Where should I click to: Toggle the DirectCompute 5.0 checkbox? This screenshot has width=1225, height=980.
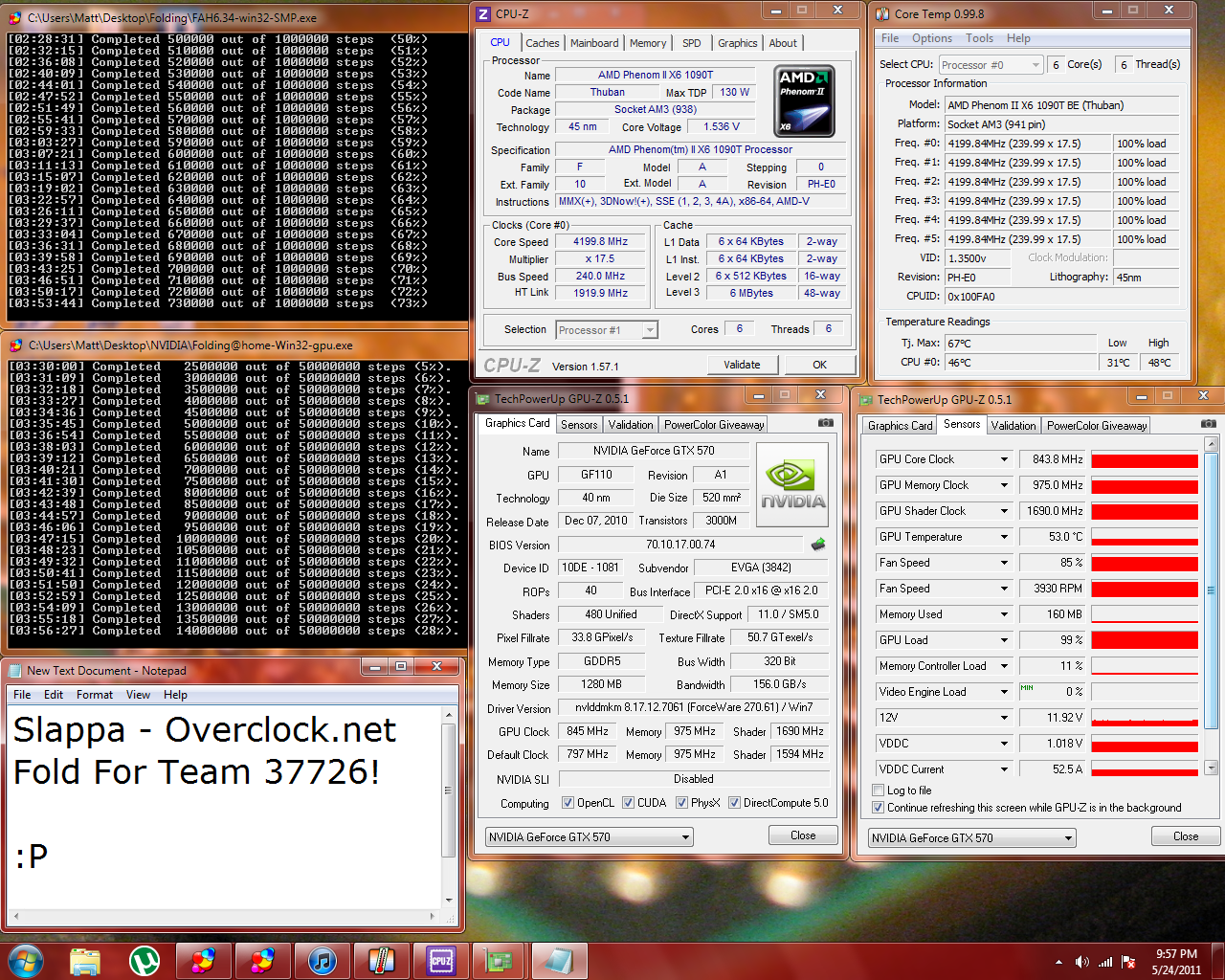click(x=734, y=803)
